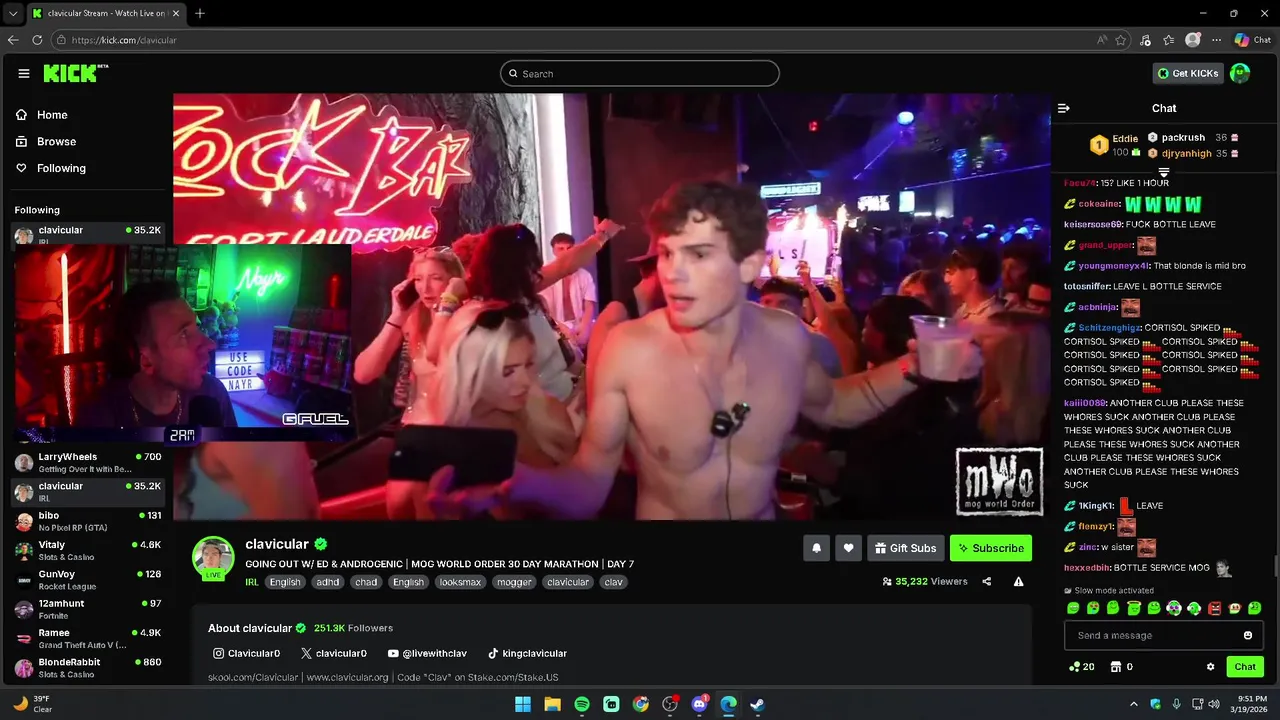This screenshot has width=1280, height=720.
Task: Show hidden tray icons chevron
Action: click(1134, 704)
